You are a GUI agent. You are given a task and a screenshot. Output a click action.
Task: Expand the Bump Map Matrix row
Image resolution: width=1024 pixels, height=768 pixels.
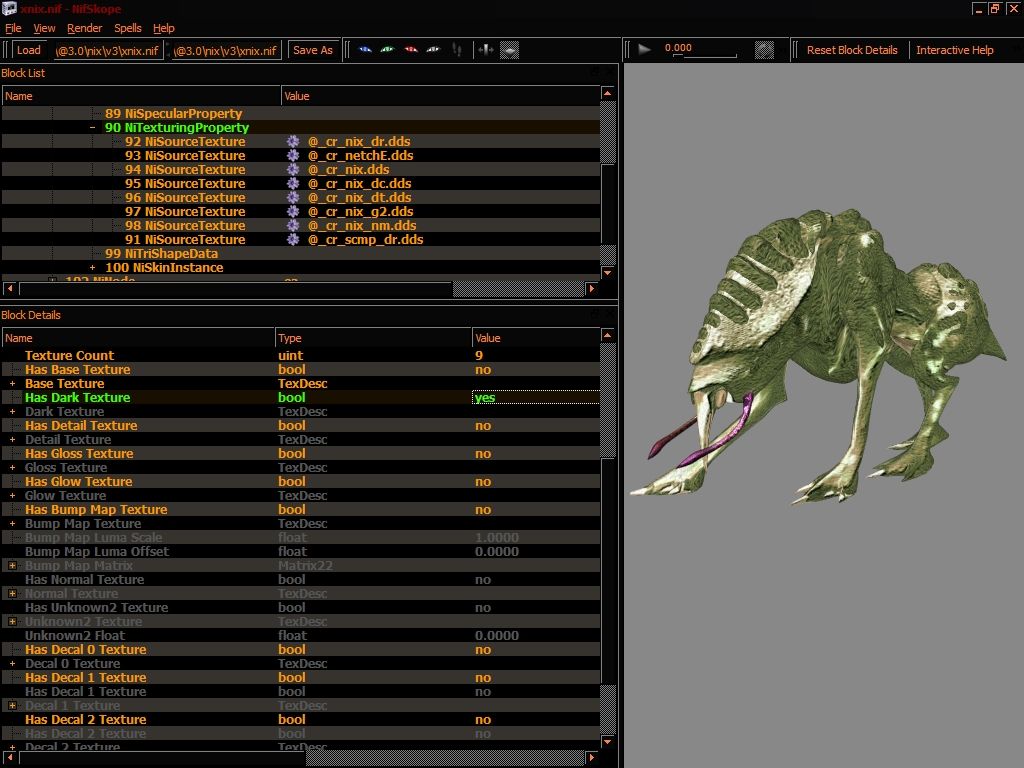(x=12, y=566)
